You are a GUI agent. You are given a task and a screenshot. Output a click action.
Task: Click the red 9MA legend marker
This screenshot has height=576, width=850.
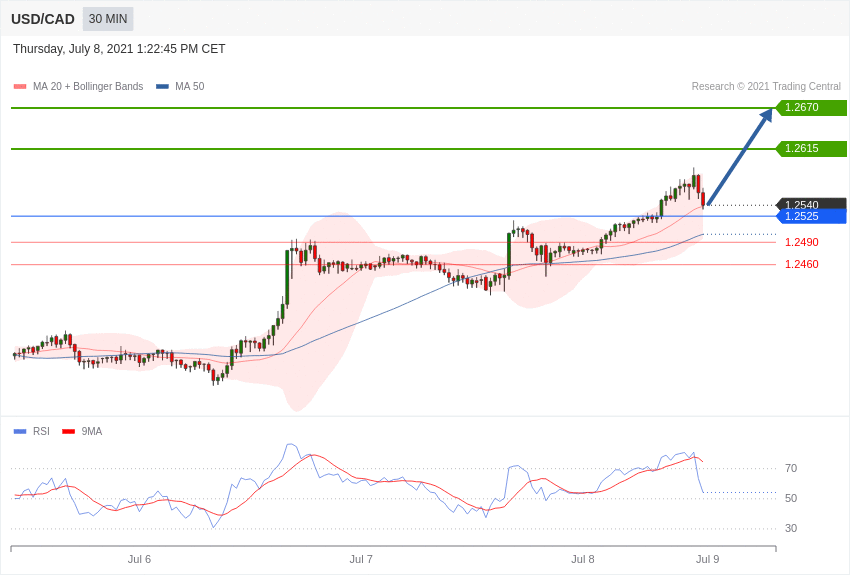[68, 432]
